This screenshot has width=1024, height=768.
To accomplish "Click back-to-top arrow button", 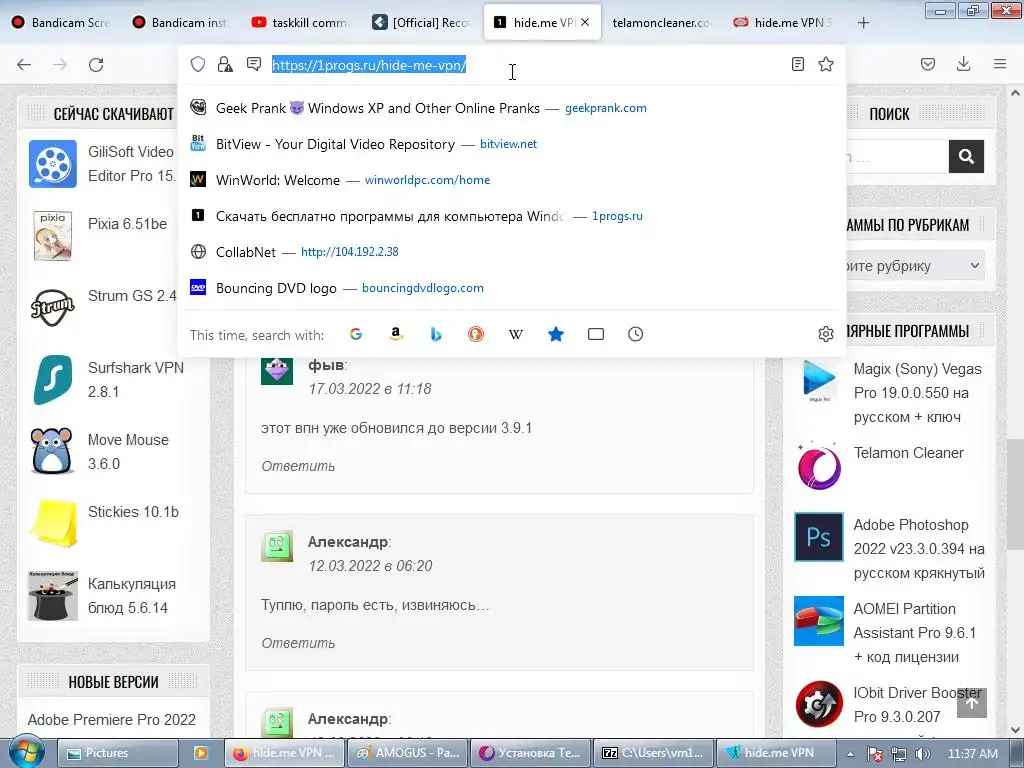I will click(x=972, y=703).
